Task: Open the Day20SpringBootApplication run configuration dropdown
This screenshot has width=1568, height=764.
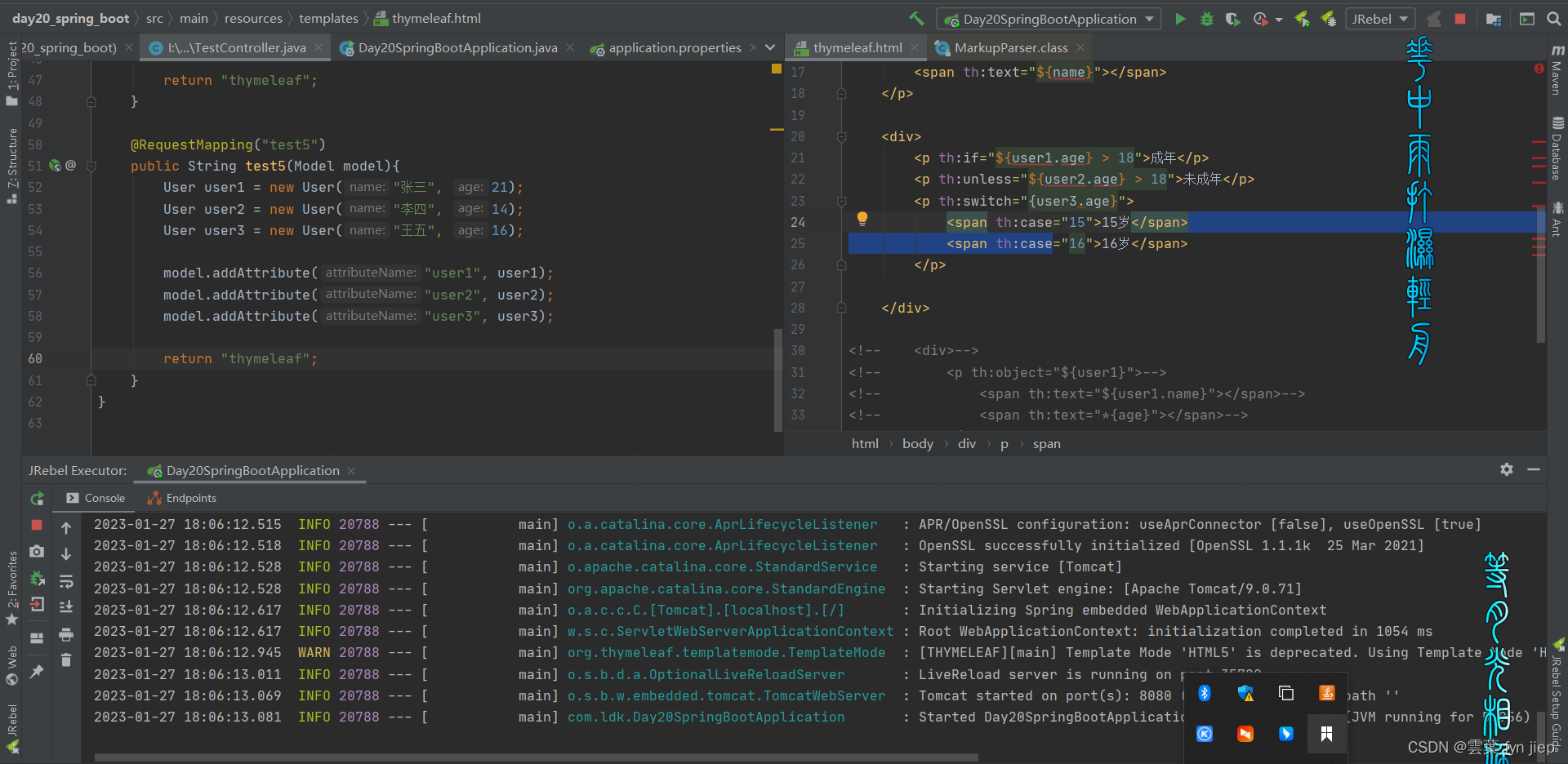Action: tap(1049, 19)
